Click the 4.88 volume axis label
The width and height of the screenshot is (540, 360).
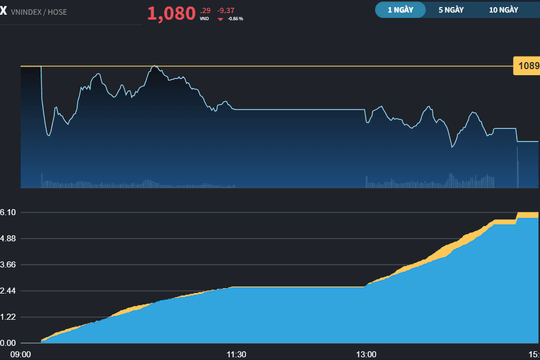pos(8,238)
